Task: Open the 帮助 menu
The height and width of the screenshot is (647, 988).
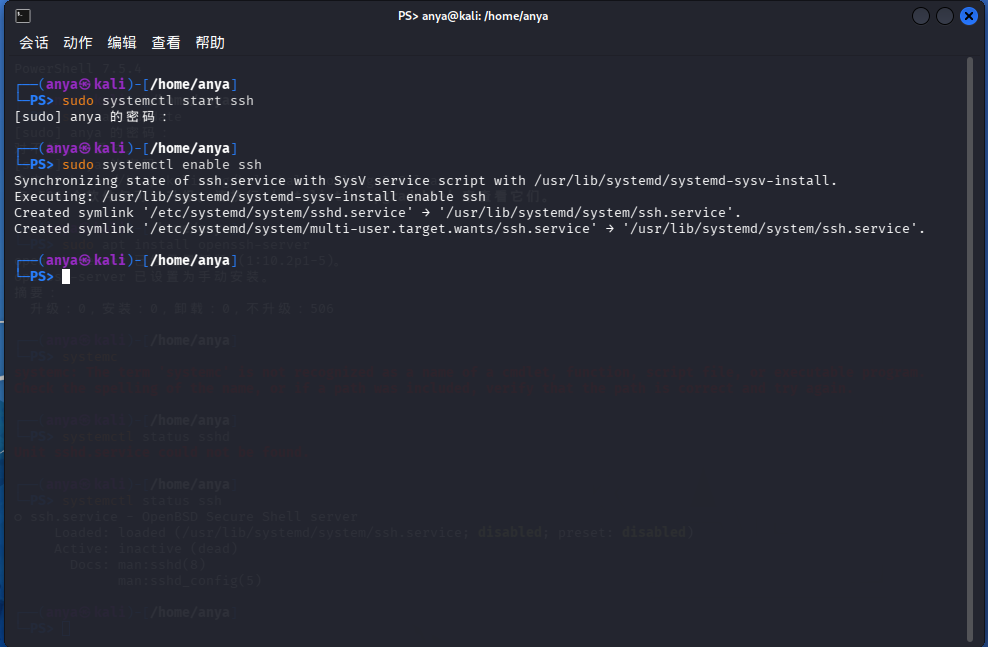Action: 210,43
